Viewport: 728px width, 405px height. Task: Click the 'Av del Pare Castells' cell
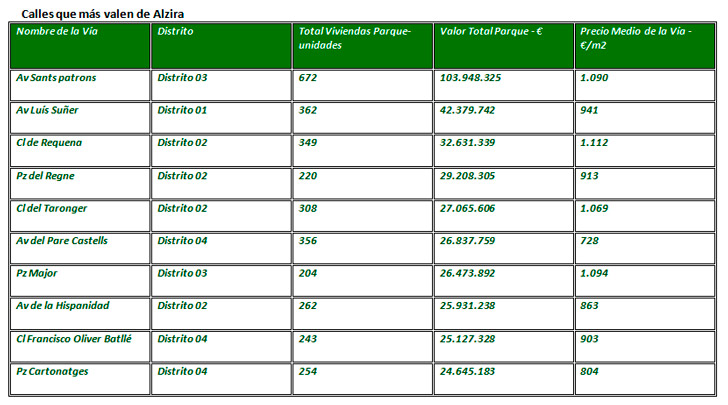coord(63,241)
